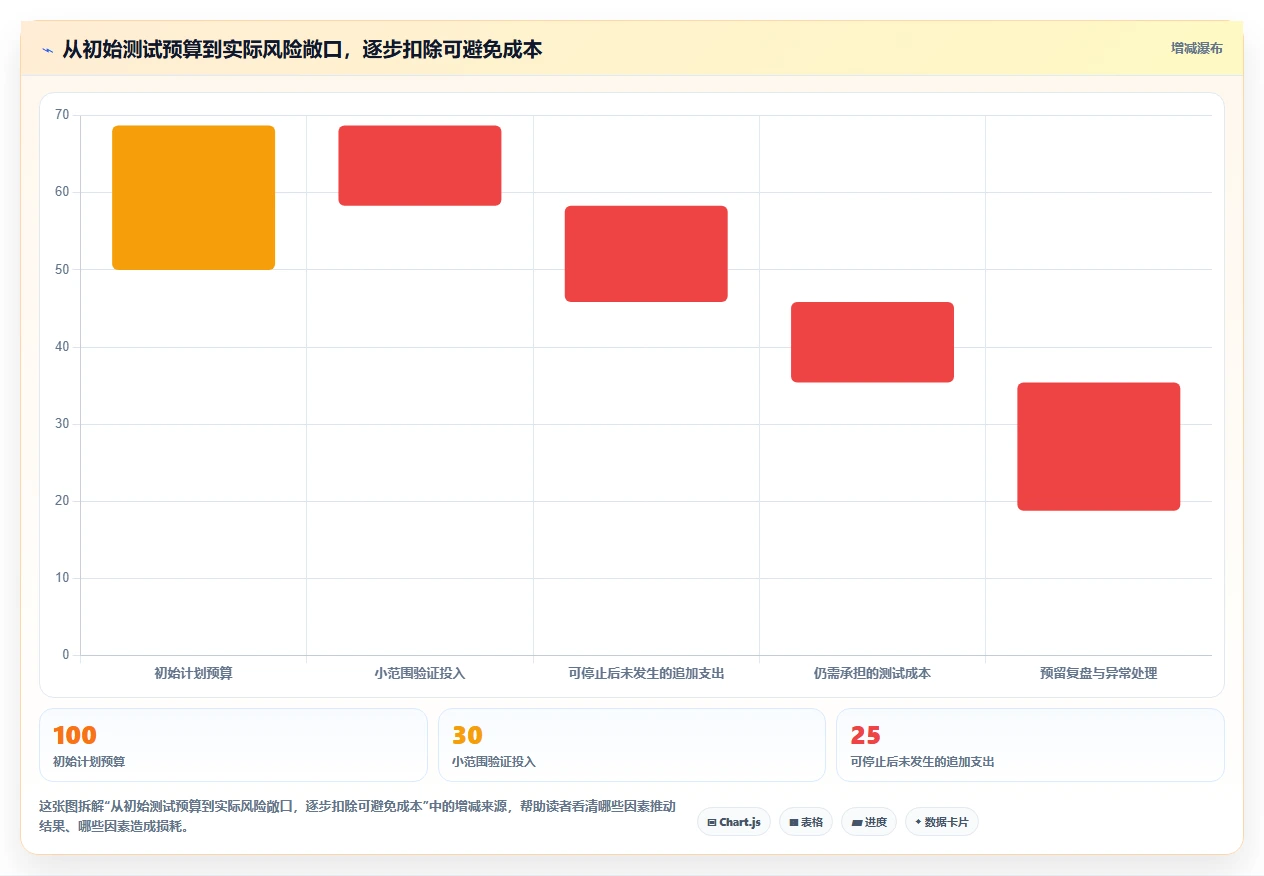
Task: Click the 30 小范围验证投入 data card
Action: tap(632, 745)
